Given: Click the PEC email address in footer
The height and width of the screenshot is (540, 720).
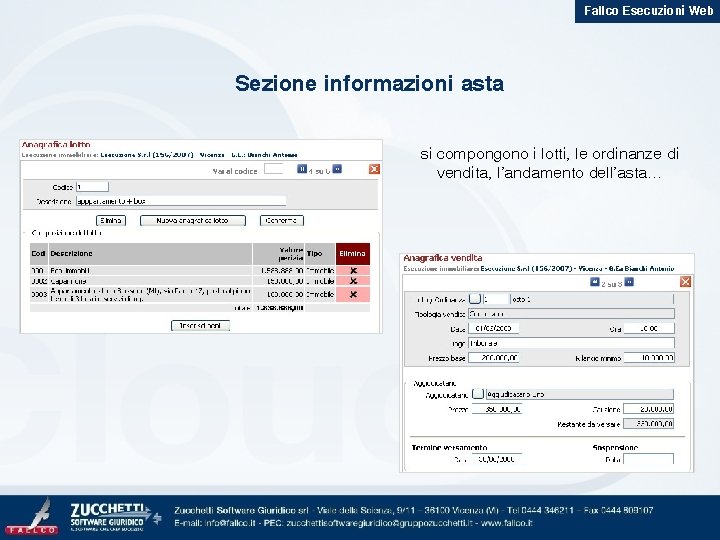Looking at the screenshot, I should point(380,523).
